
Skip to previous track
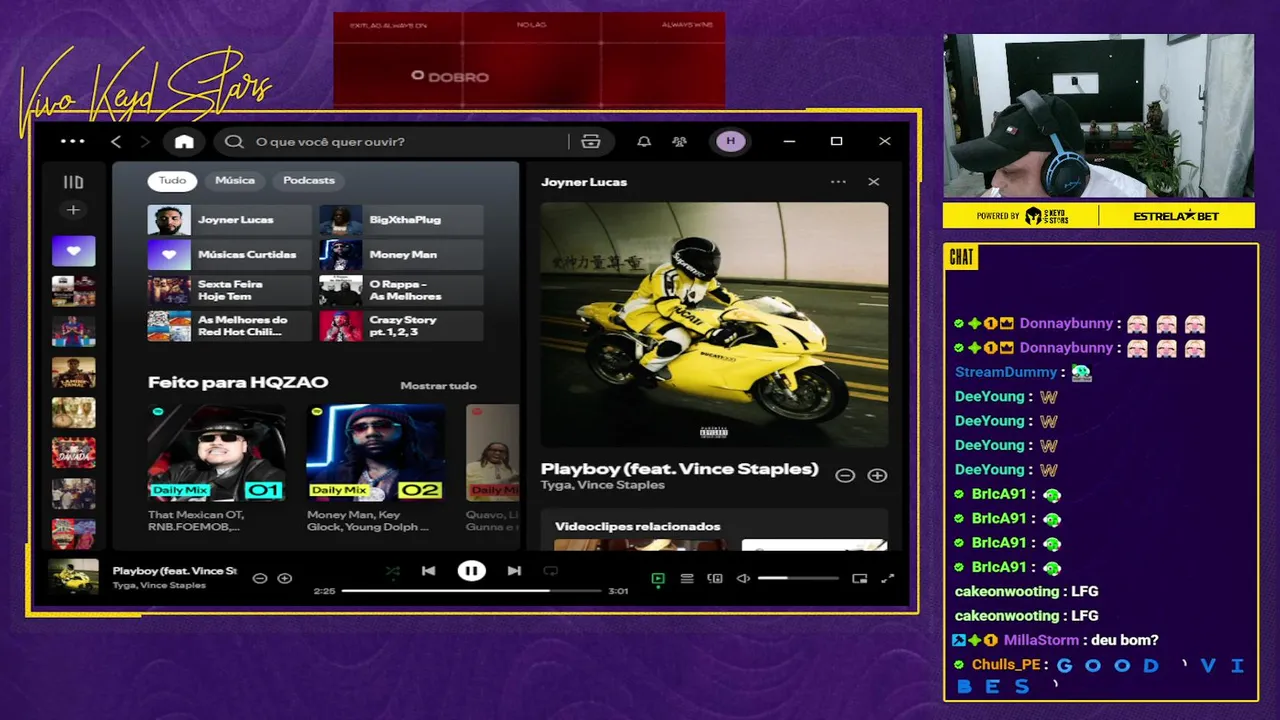(428, 571)
